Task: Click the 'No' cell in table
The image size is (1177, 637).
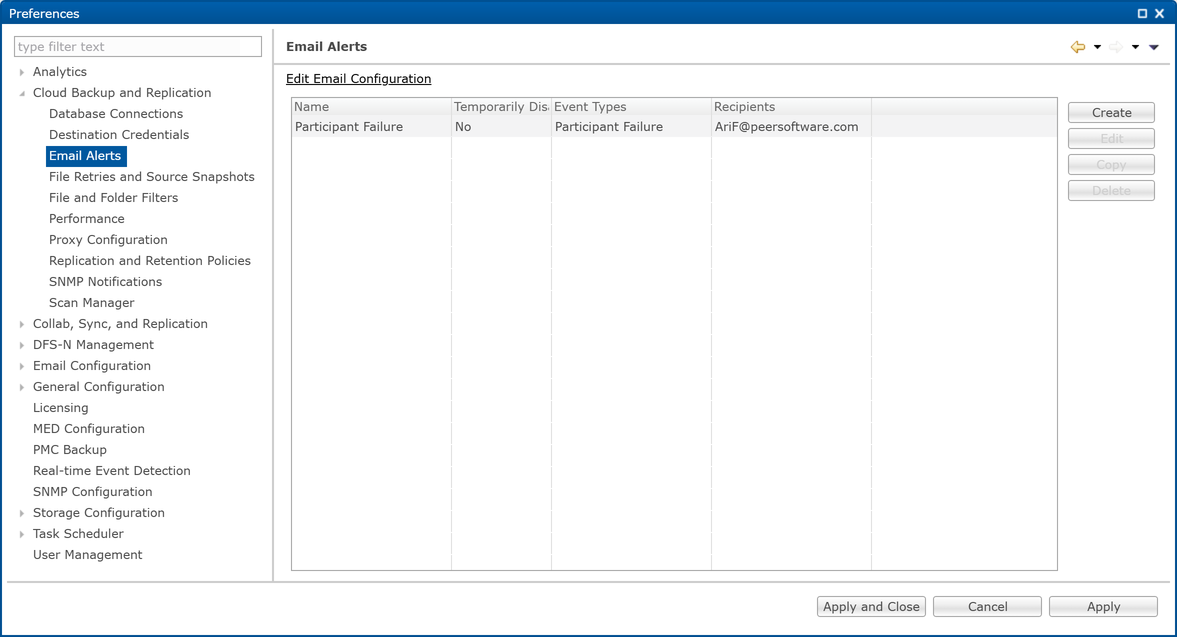Action: tap(501, 127)
